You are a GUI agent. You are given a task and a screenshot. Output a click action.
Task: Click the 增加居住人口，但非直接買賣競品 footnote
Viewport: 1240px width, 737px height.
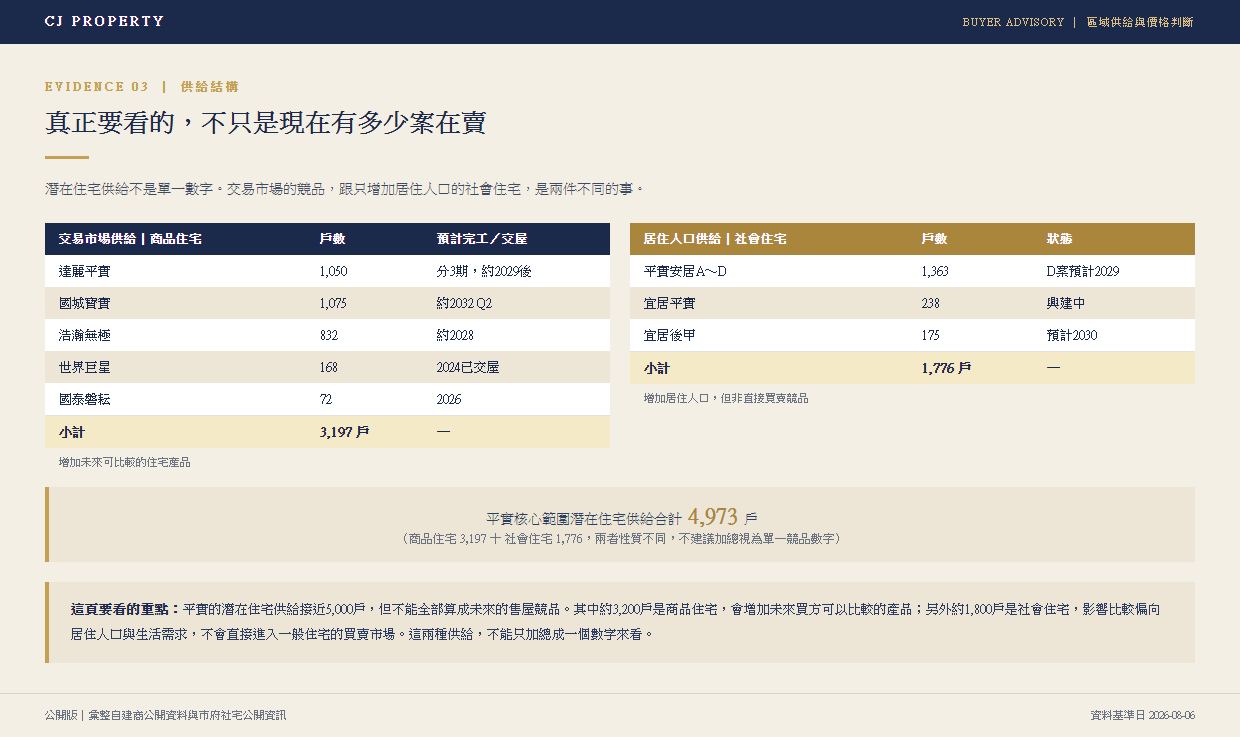point(726,398)
